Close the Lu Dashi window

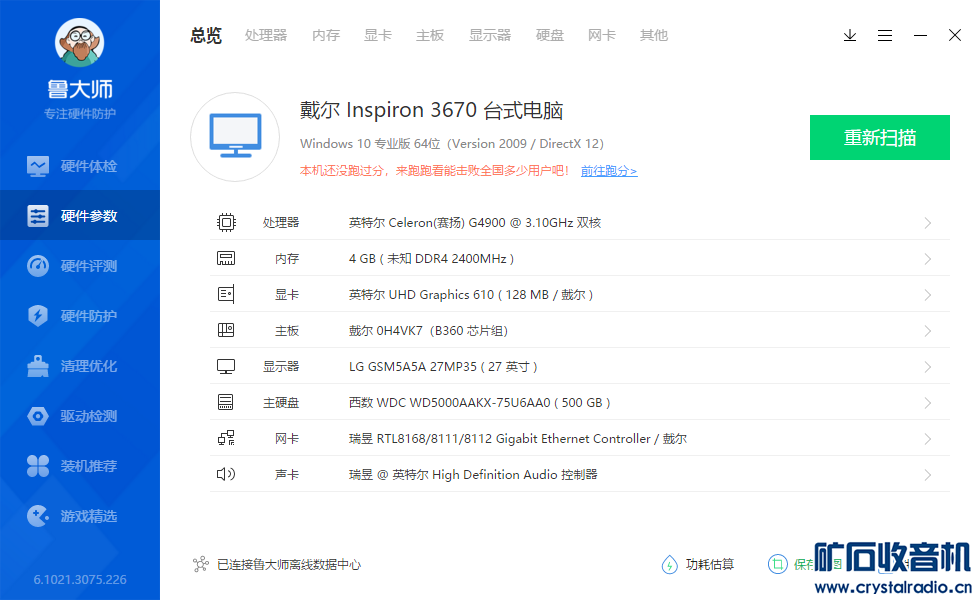[x=955, y=35]
